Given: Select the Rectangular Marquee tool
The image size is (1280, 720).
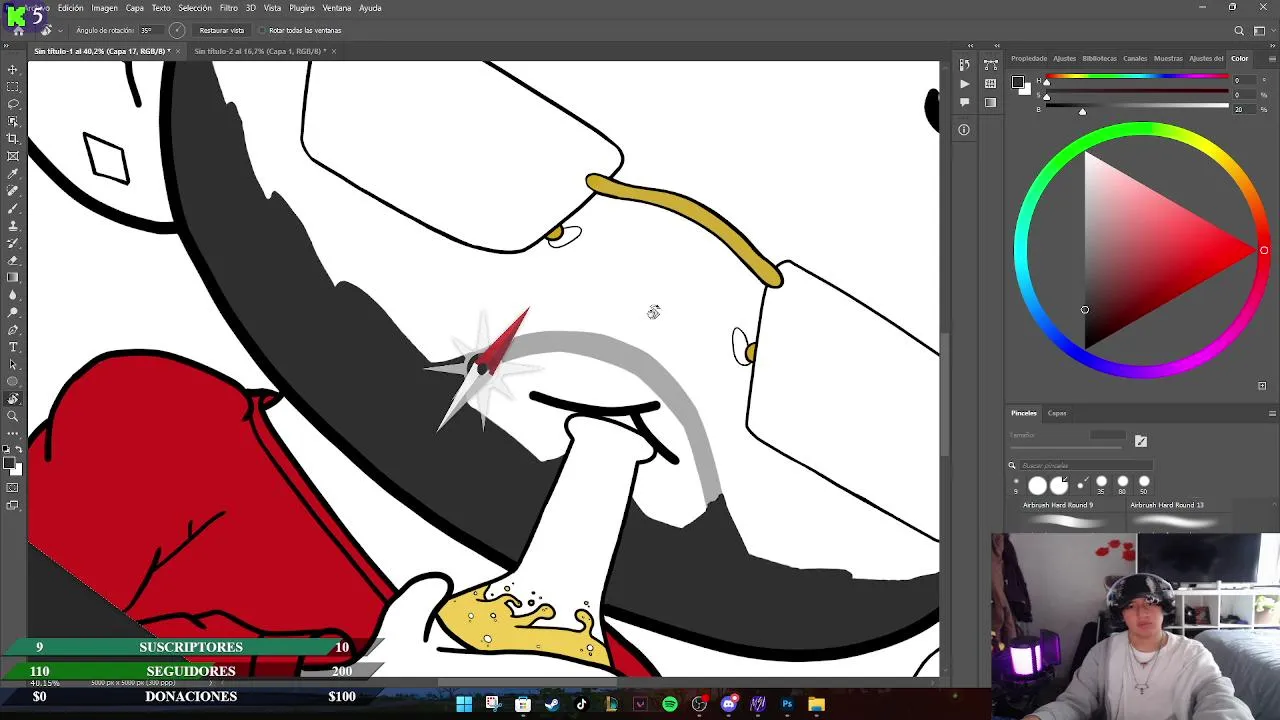Looking at the screenshot, I should pos(13,87).
